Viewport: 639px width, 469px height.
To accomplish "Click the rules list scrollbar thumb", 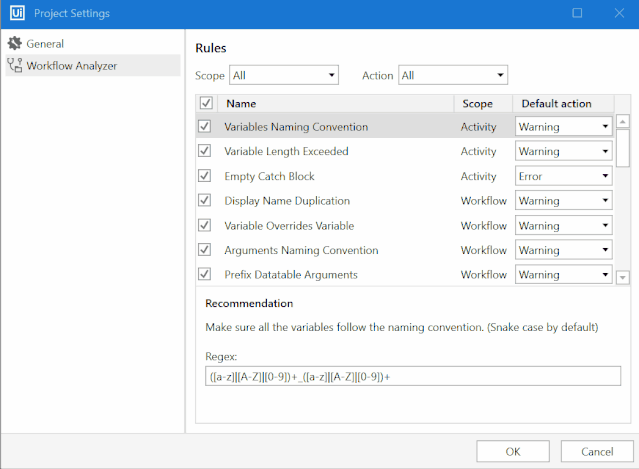I will [623, 148].
